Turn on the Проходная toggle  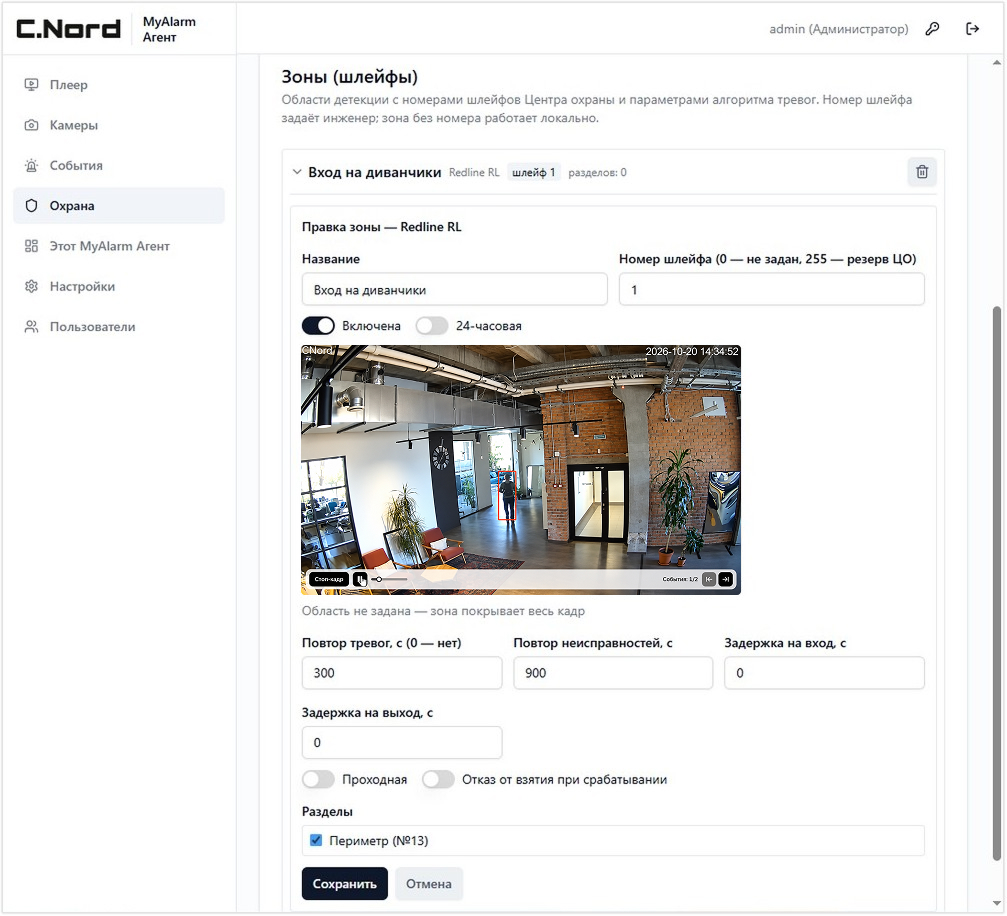[x=318, y=780]
